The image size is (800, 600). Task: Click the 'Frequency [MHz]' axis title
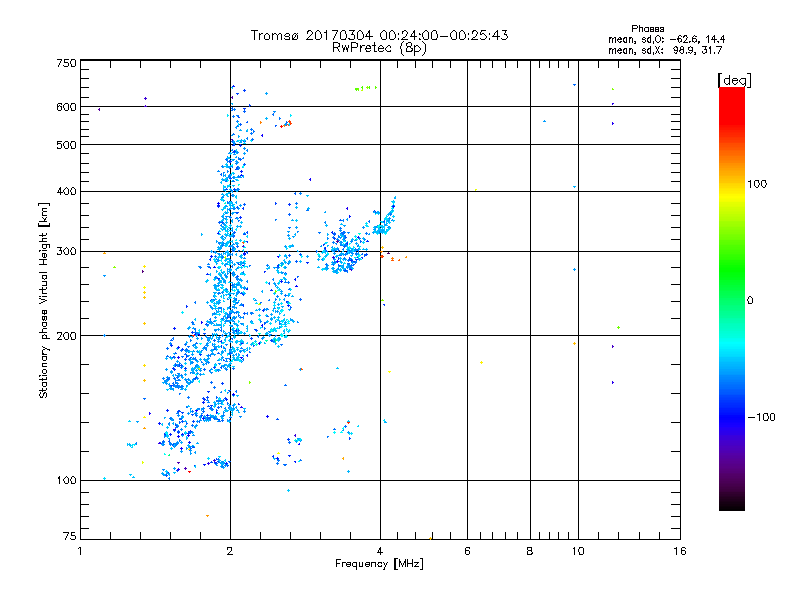pos(379,564)
